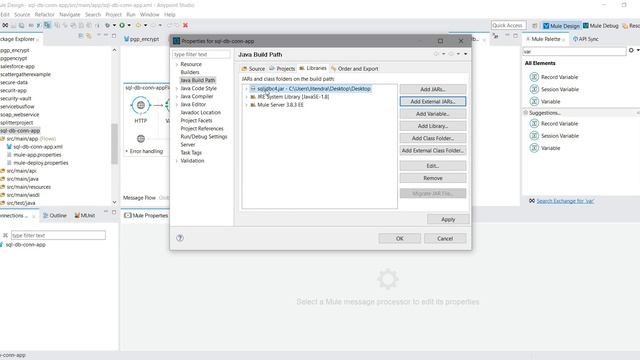Click OK in the Properties dialog
Screen dimensions: 640x360
[x=399, y=238]
